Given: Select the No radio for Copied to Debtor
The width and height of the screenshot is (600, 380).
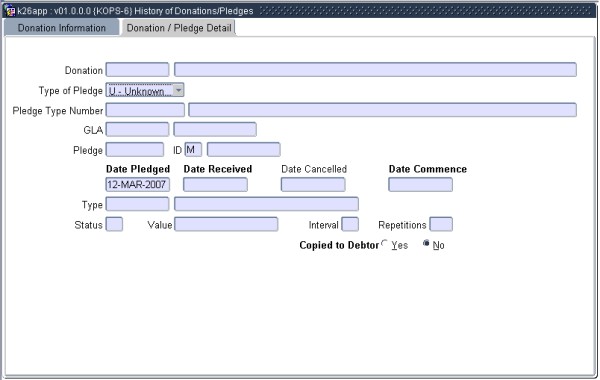Looking at the screenshot, I should (426, 243).
